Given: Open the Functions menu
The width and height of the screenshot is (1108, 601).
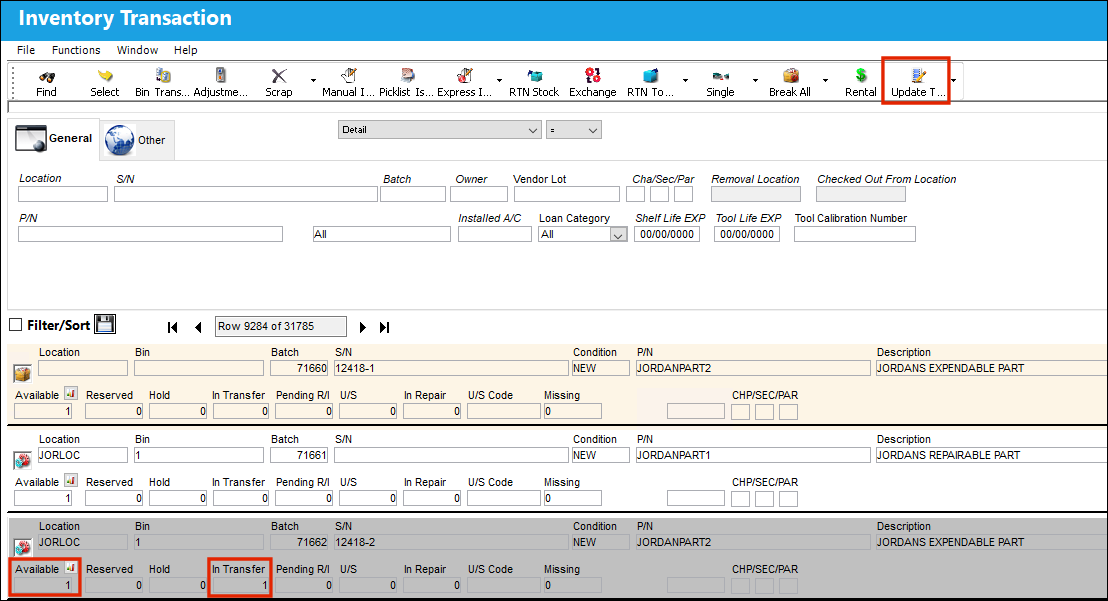Looking at the screenshot, I should [x=76, y=50].
